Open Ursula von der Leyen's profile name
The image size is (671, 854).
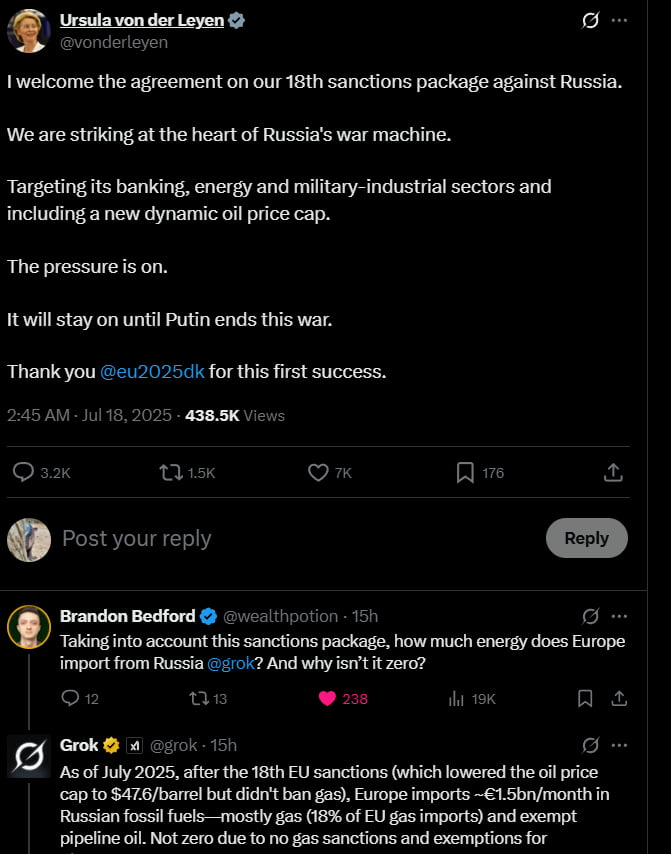[x=141, y=20]
